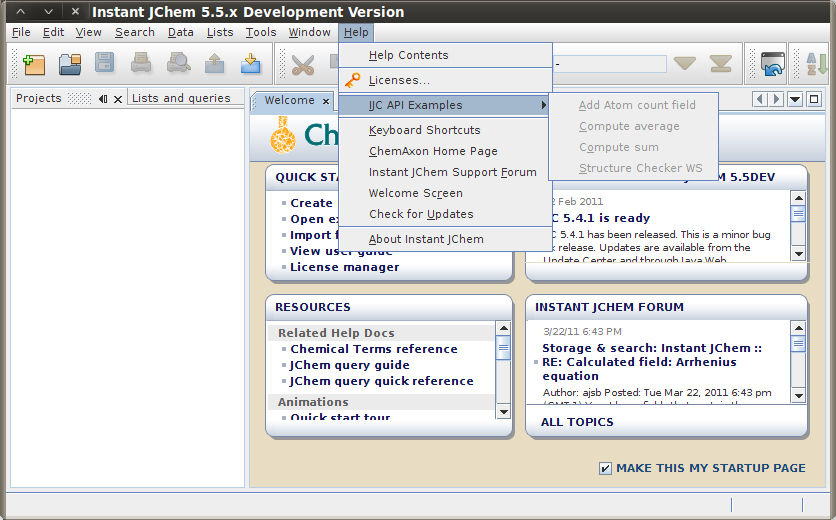This screenshot has height=520, width=836.
Task: Select Keyboard Shortcuts from Help menu
Action: 424,130
